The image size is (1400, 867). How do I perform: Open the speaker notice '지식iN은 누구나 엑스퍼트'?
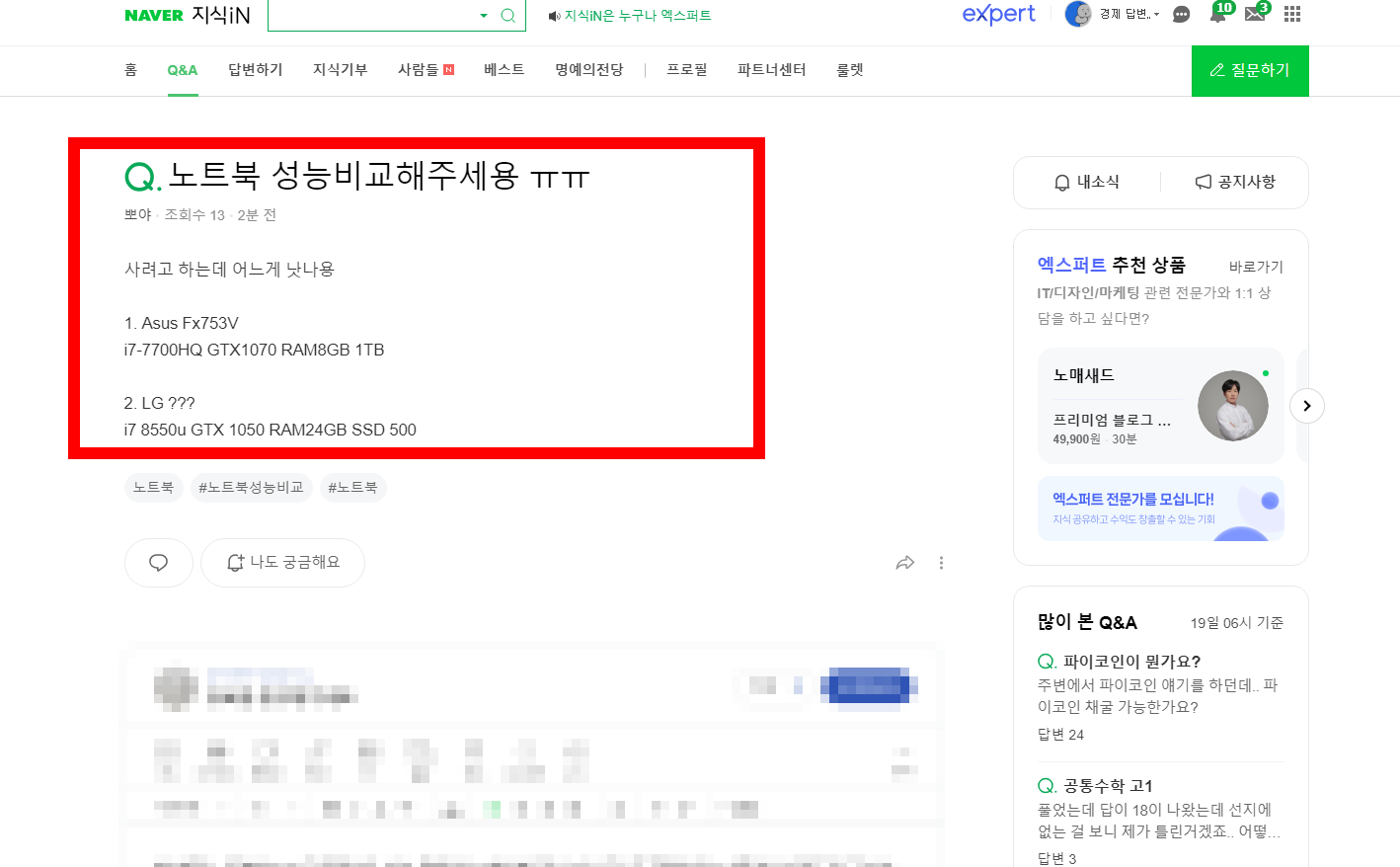[630, 16]
